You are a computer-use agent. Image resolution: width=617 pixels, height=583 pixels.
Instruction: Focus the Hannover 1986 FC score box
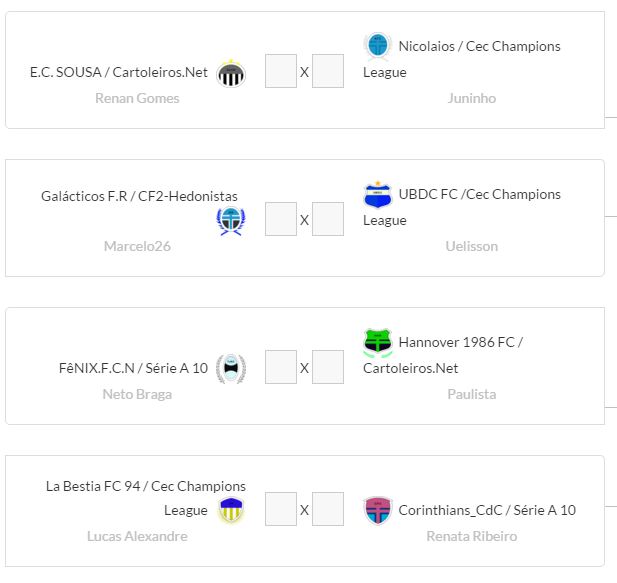pyautogui.click(x=328, y=367)
